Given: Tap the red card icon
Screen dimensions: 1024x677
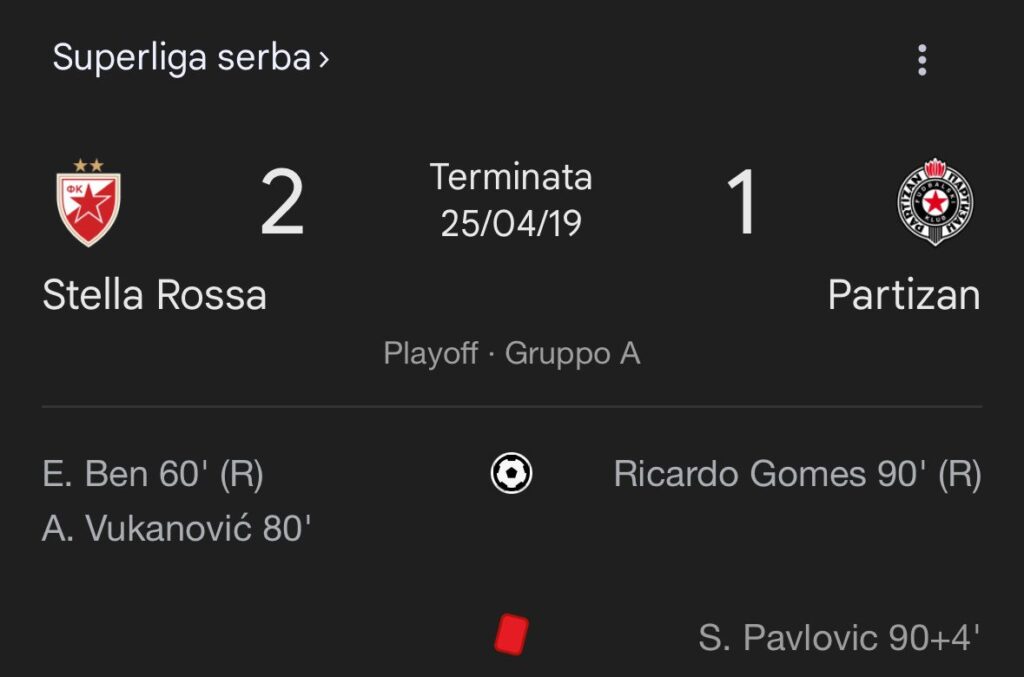Looking at the screenshot, I should (511, 635).
